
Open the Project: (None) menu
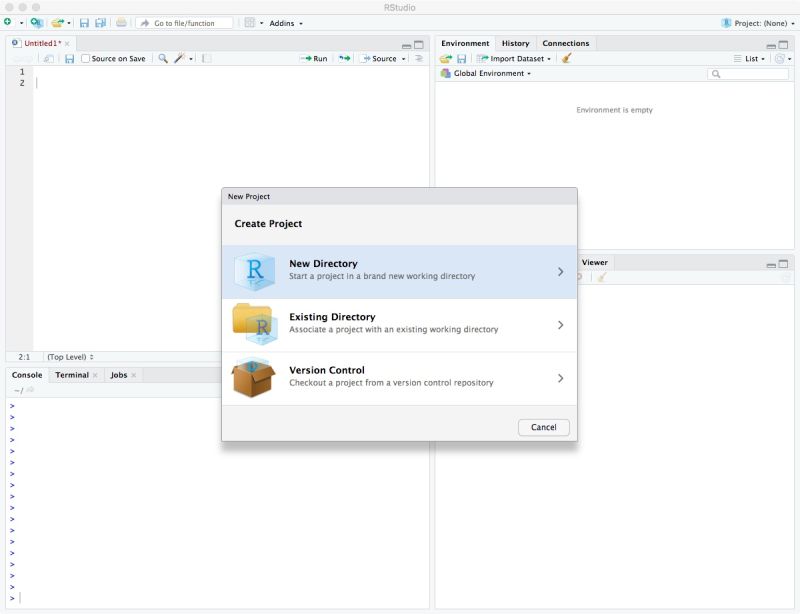[x=758, y=23]
